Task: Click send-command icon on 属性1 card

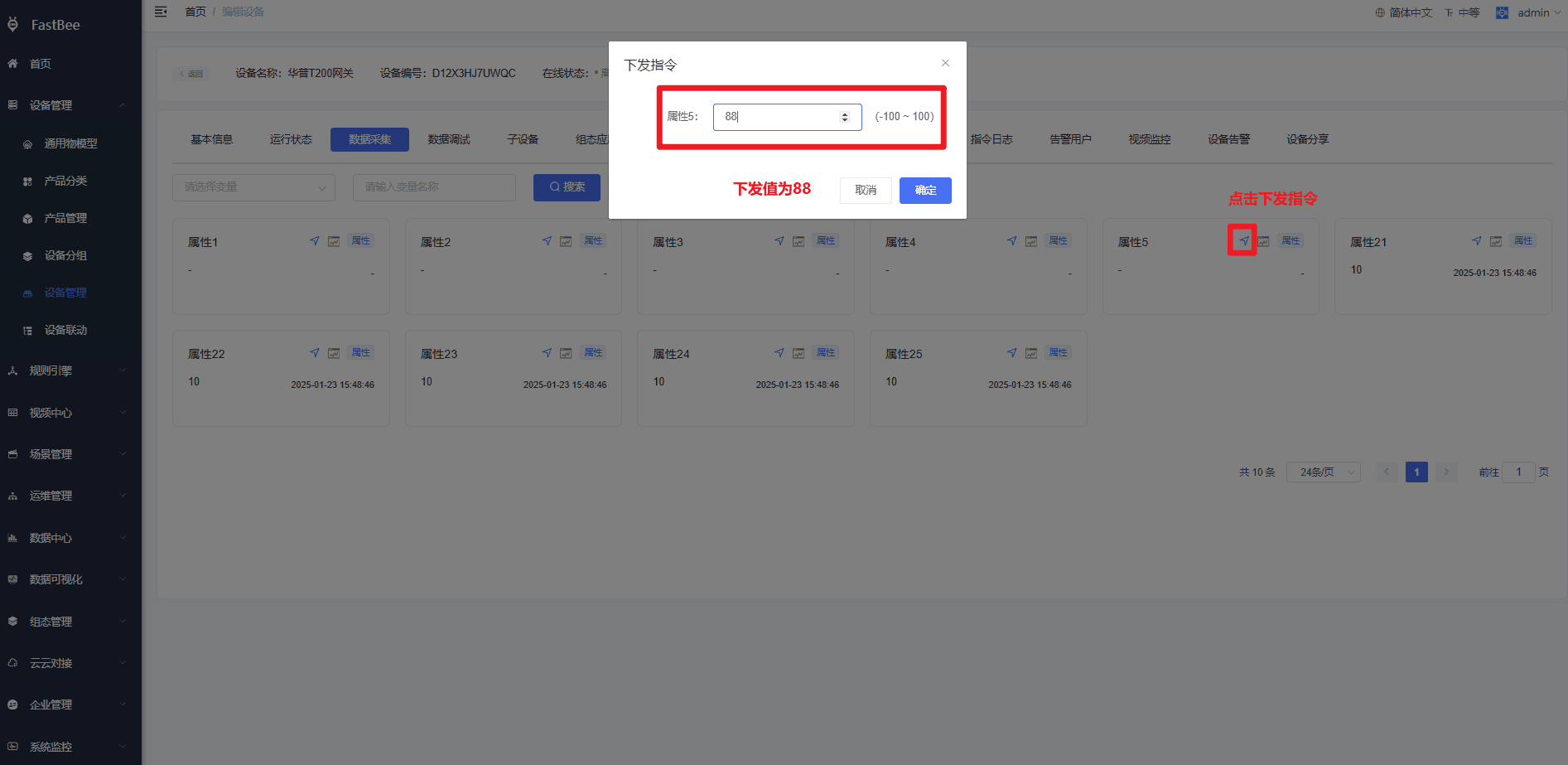Action: (x=315, y=241)
